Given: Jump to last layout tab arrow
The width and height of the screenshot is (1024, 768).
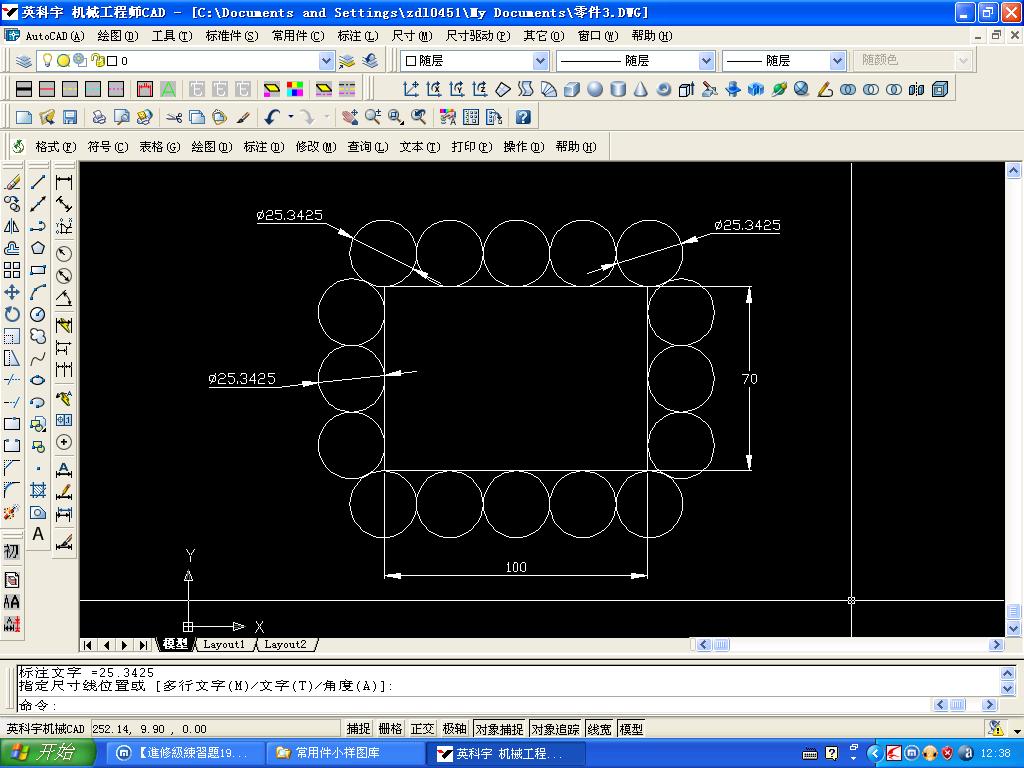Looking at the screenshot, I should point(142,645).
